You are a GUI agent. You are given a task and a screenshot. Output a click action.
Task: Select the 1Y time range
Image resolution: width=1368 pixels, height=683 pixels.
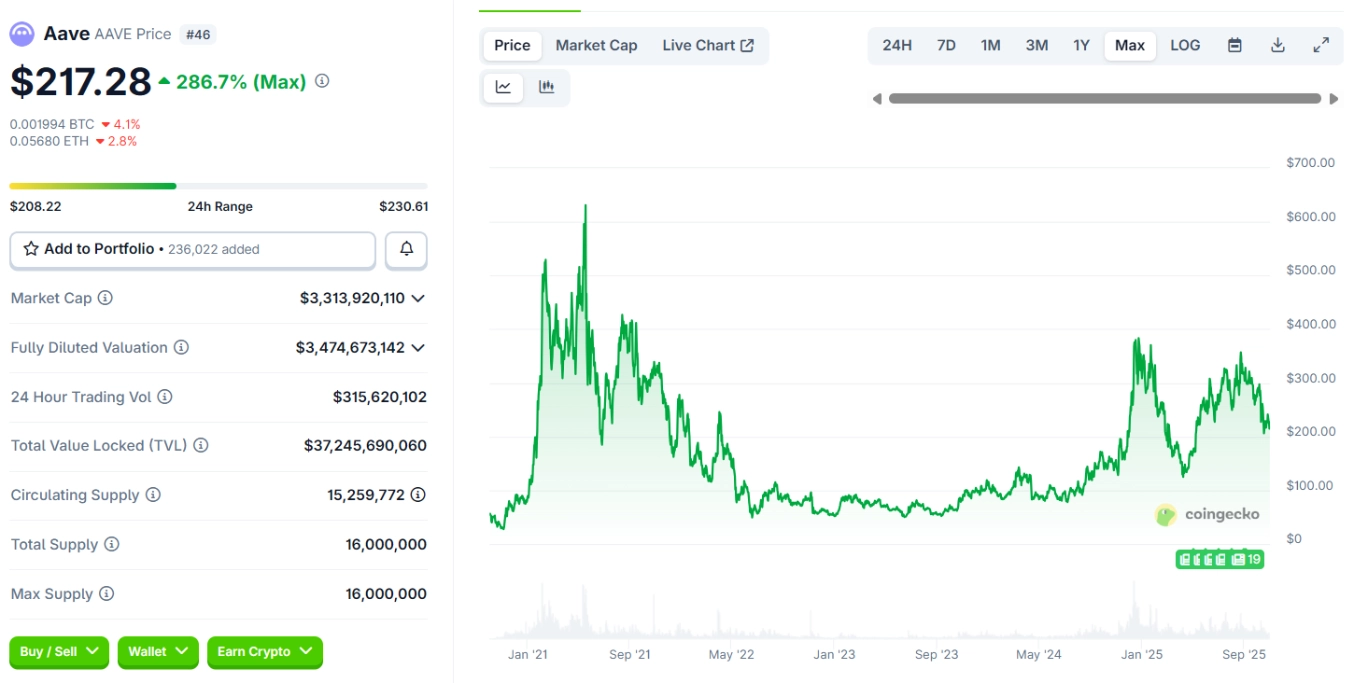(1081, 45)
